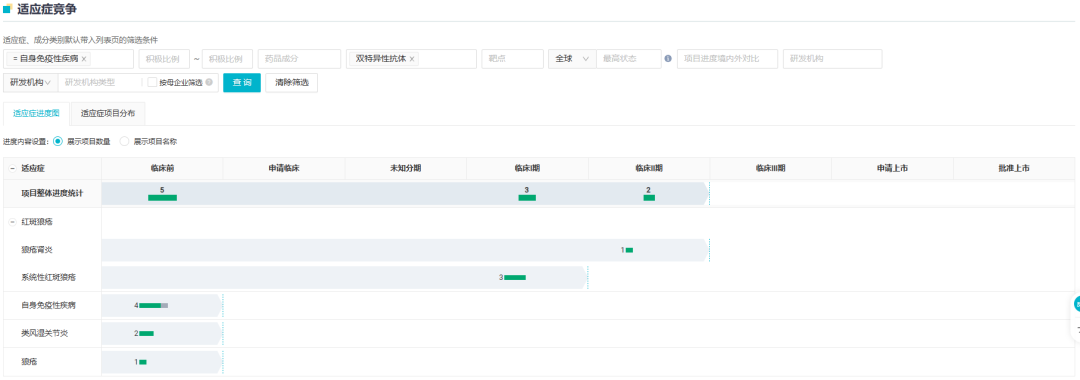Click the 系统性红斑狼疮 progress bar labeled 3
Screen dimensions: 1080x380
515,277
